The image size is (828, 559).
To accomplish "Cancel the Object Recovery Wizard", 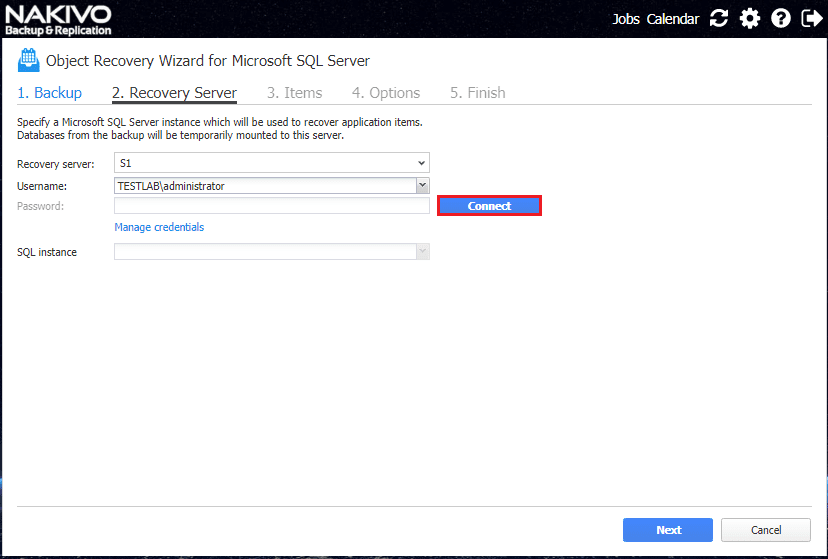I will (766, 530).
